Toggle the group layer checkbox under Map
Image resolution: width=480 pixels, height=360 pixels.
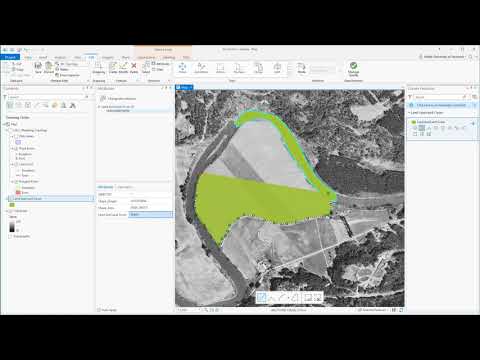point(11,130)
